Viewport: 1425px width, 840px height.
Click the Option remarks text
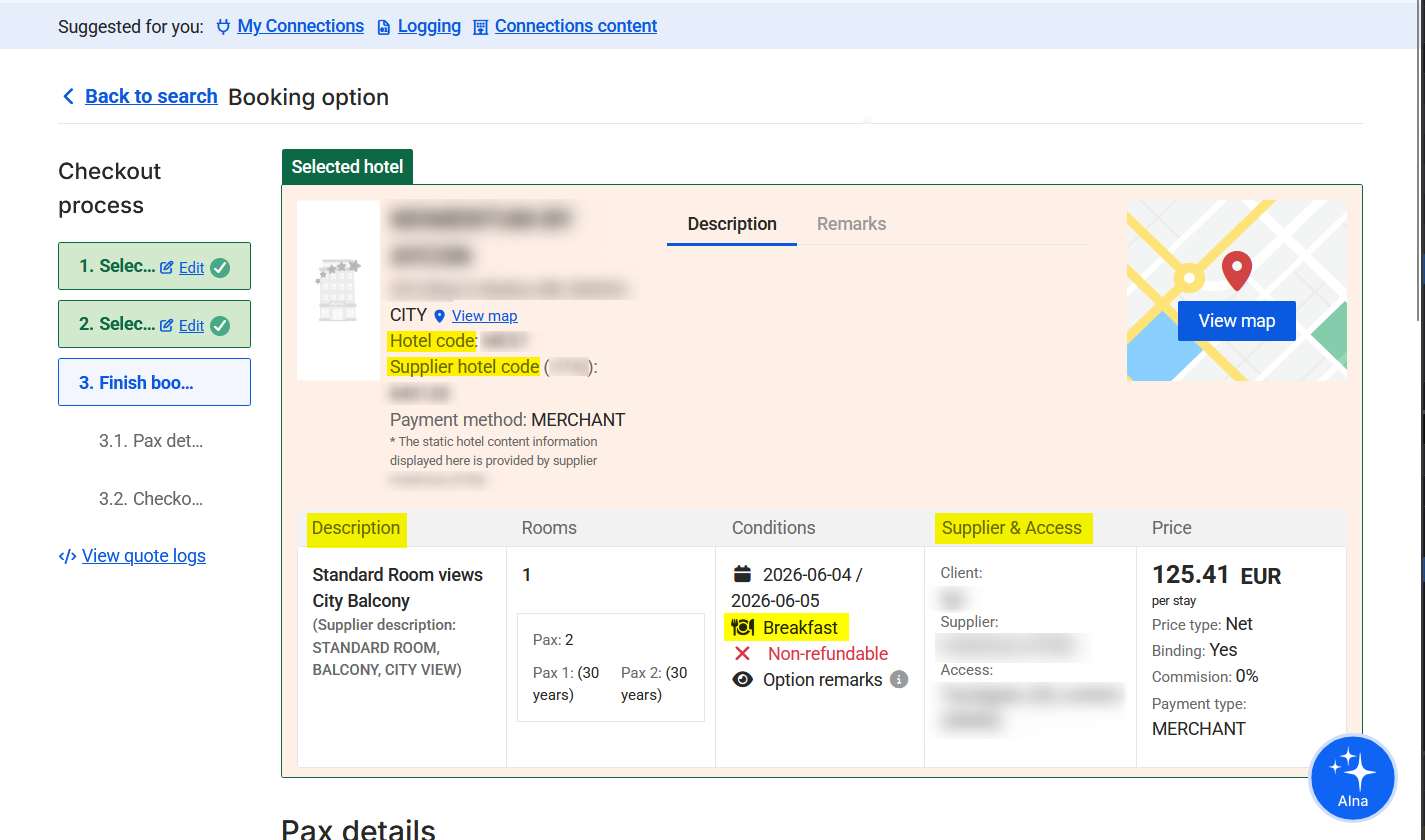point(822,680)
